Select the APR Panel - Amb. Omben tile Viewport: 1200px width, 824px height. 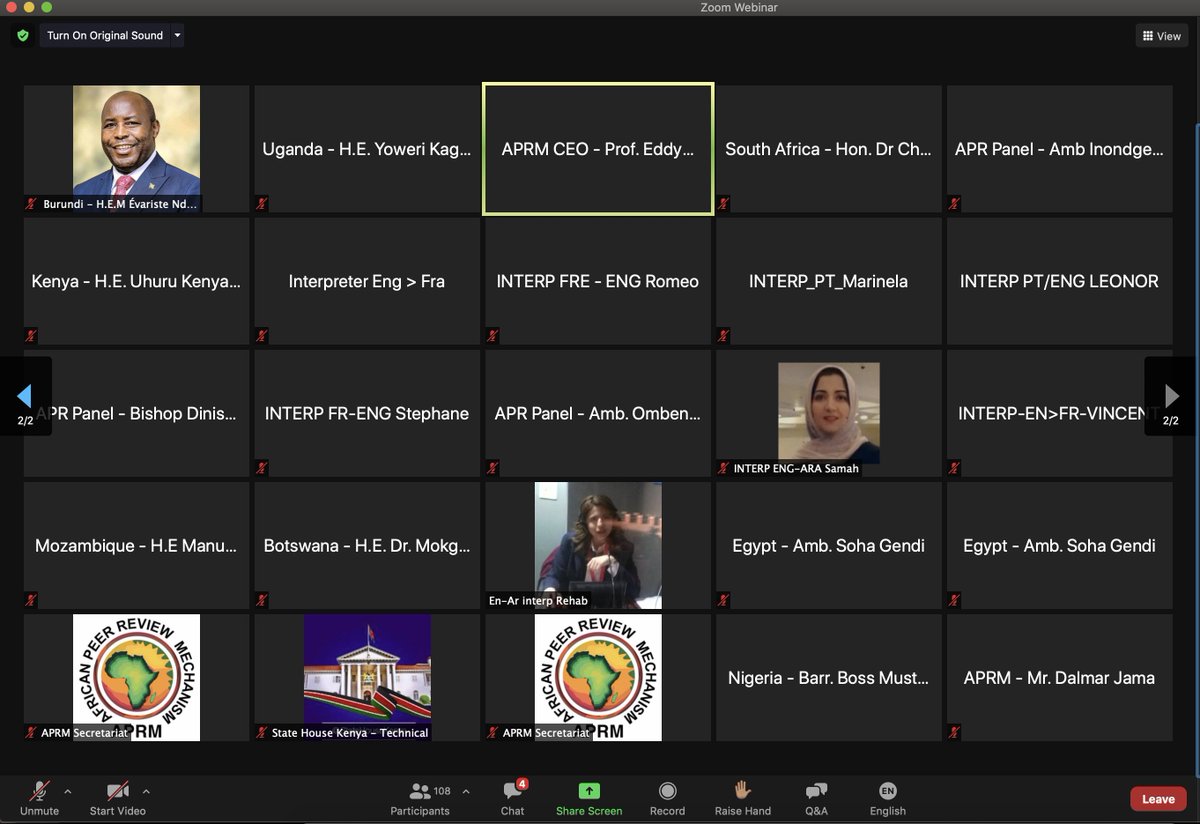coord(598,413)
